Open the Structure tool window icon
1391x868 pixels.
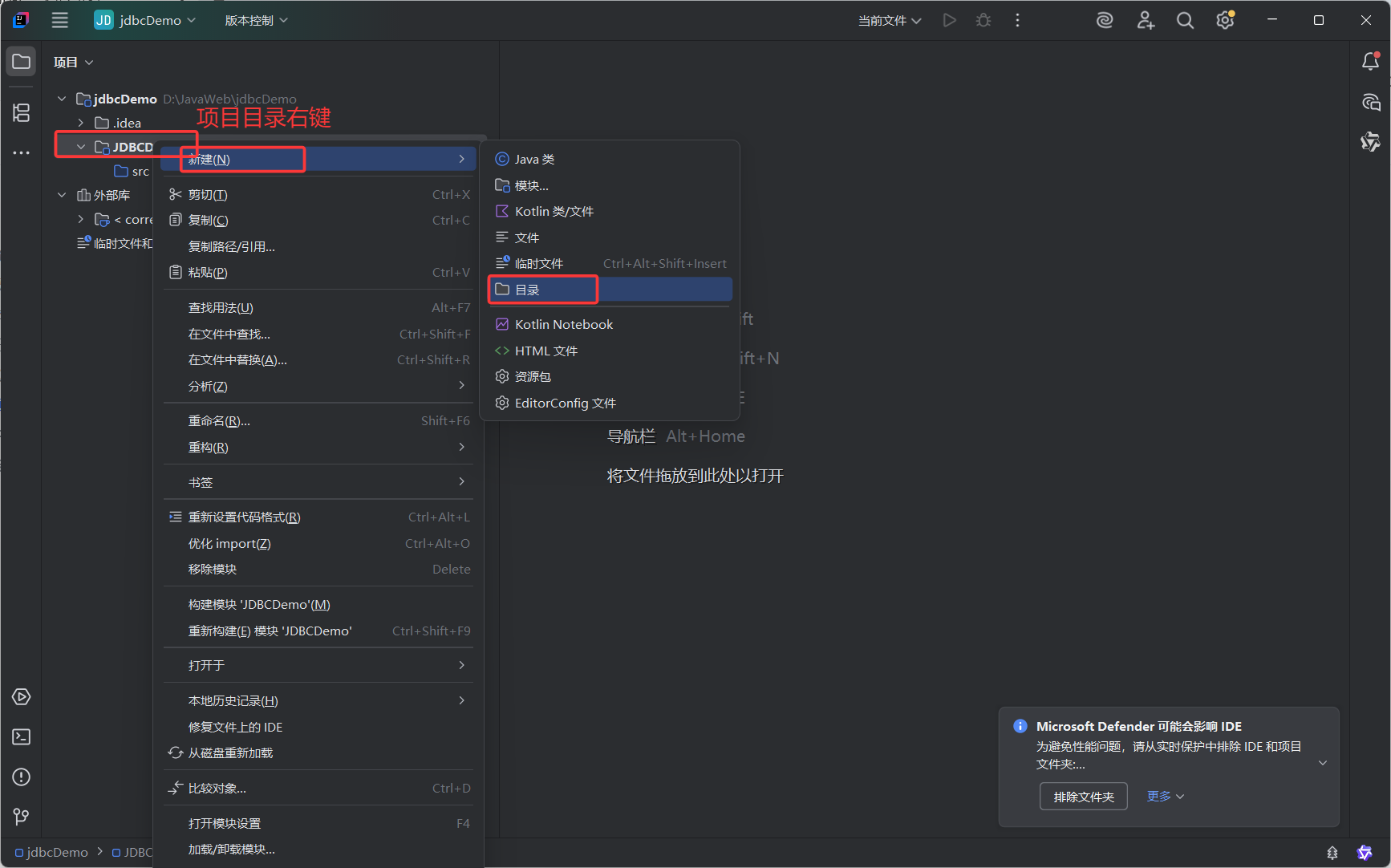coord(22,112)
